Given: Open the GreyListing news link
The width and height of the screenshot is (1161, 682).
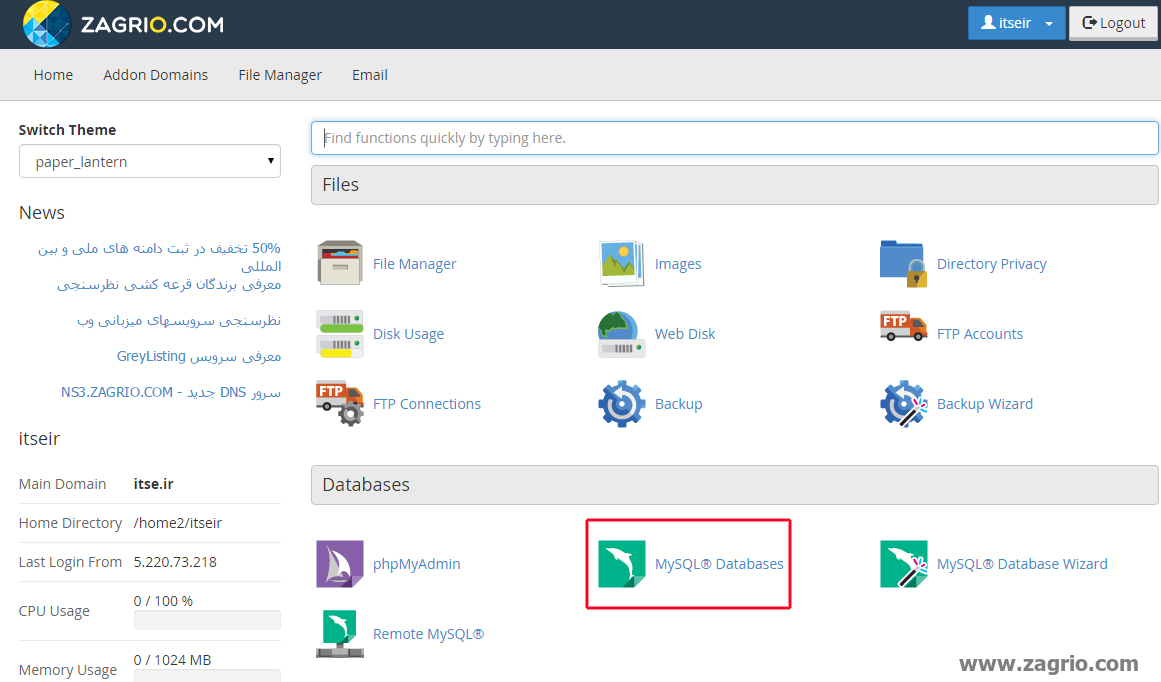Looking at the screenshot, I should pos(199,356).
